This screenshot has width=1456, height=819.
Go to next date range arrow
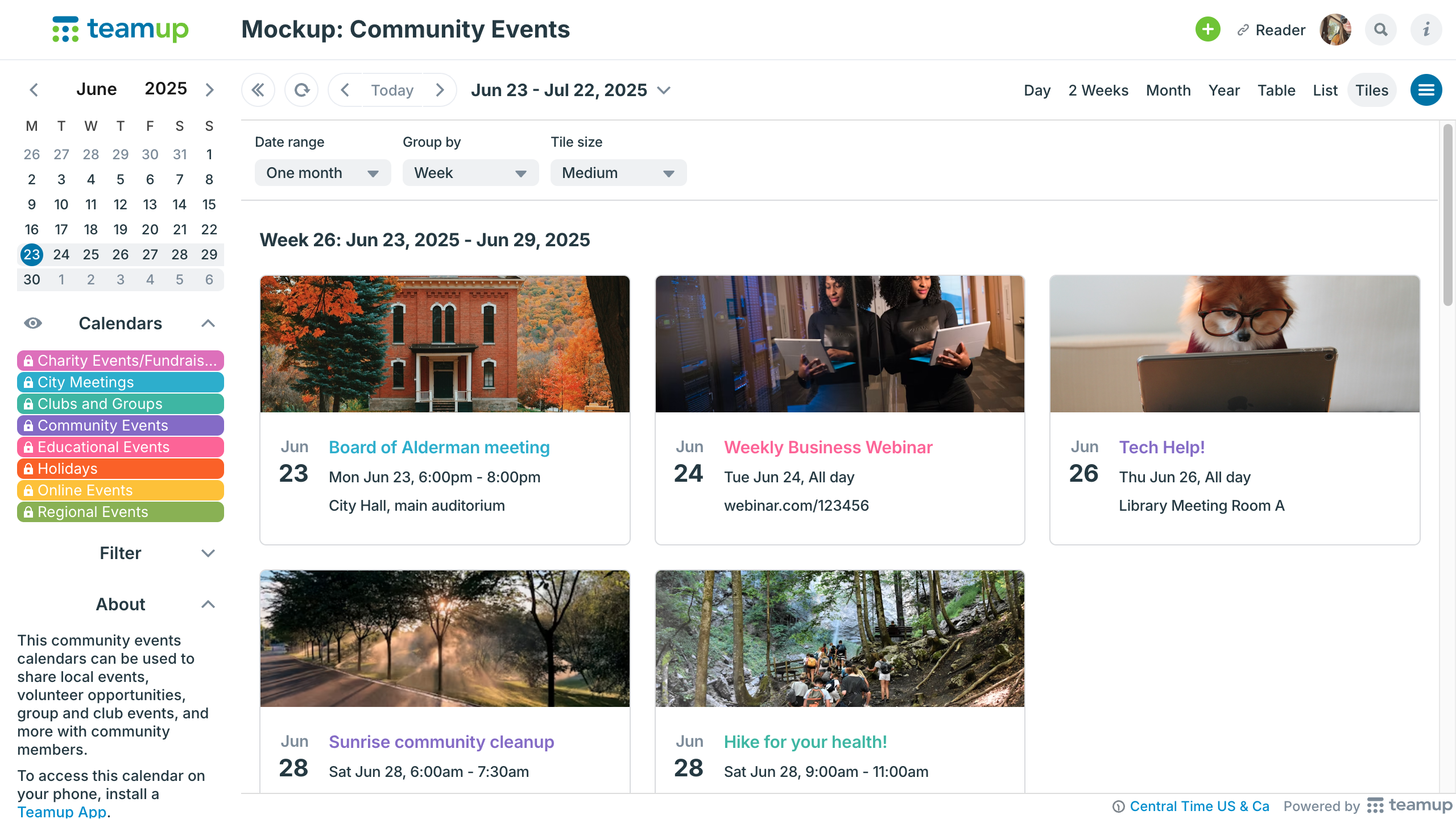coord(439,90)
